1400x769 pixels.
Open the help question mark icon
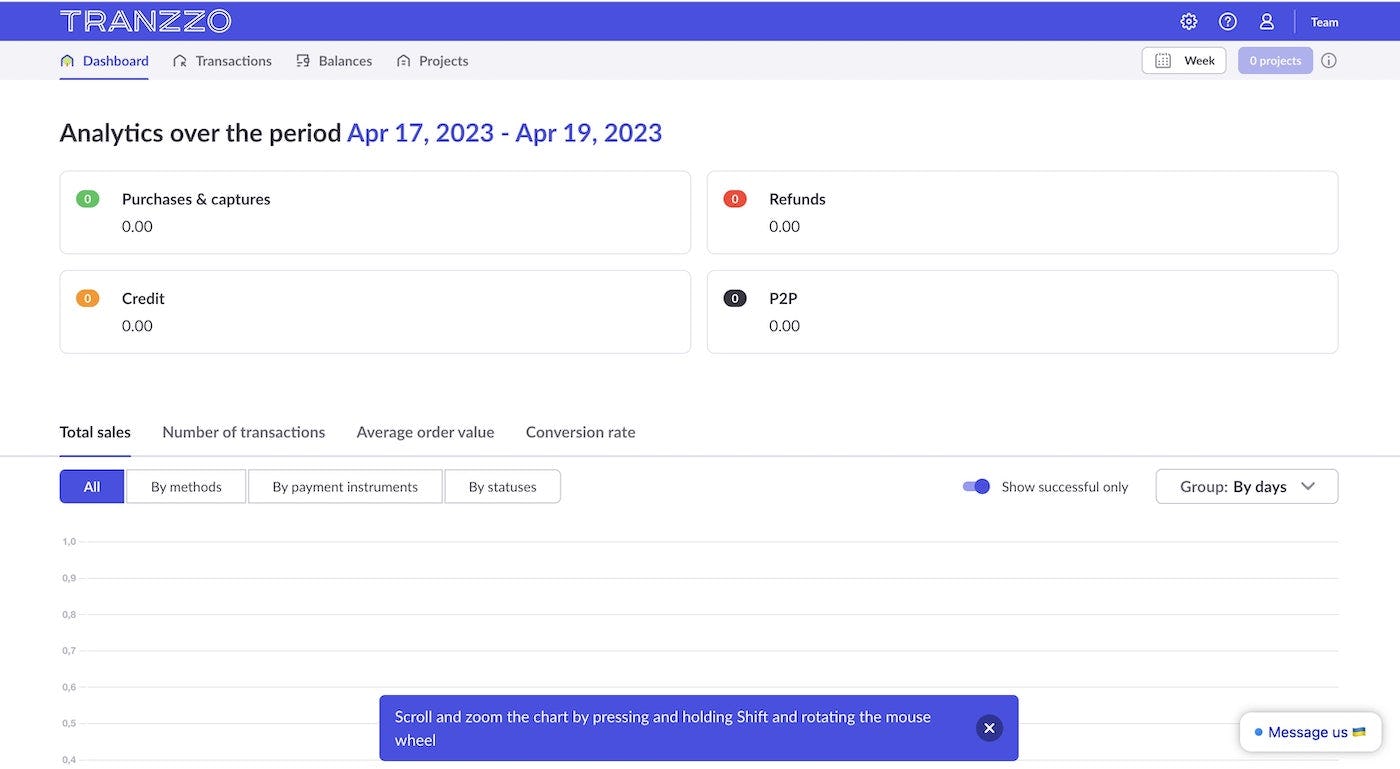pyautogui.click(x=1228, y=20)
